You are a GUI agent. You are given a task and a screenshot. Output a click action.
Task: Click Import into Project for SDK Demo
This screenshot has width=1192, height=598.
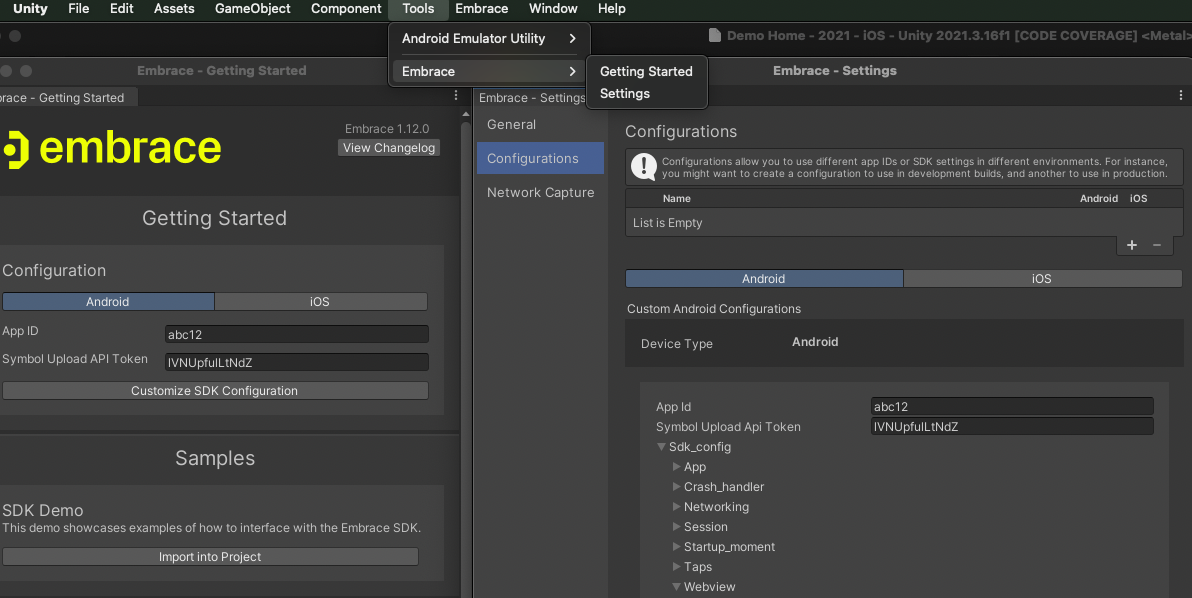coord(211,557)
